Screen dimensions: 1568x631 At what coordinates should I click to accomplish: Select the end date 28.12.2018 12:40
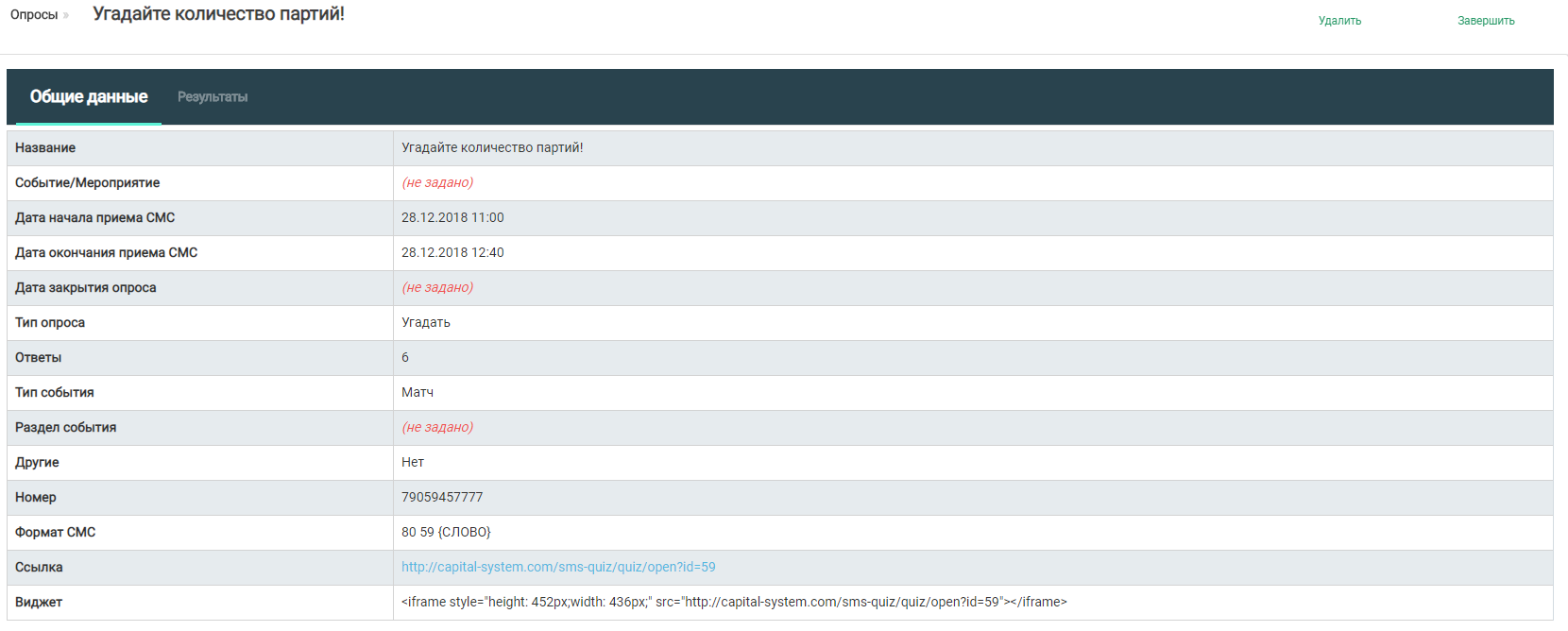(452, 252)
